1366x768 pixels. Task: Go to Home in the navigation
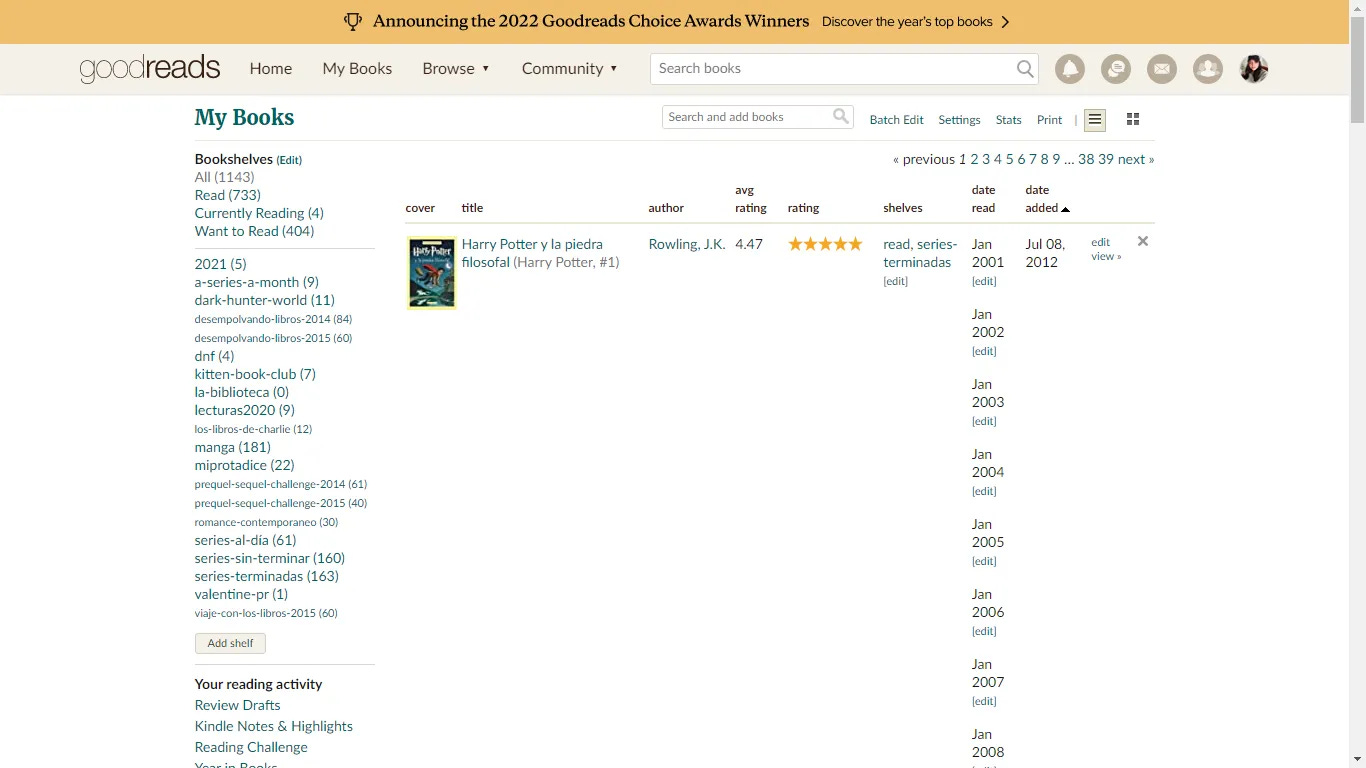[271, 69]
